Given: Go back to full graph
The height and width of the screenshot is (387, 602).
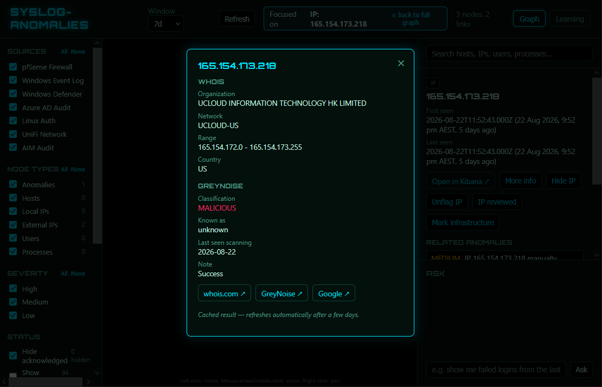Looking at the screenshot, I should pyautogui.click(x=410, y=19).
